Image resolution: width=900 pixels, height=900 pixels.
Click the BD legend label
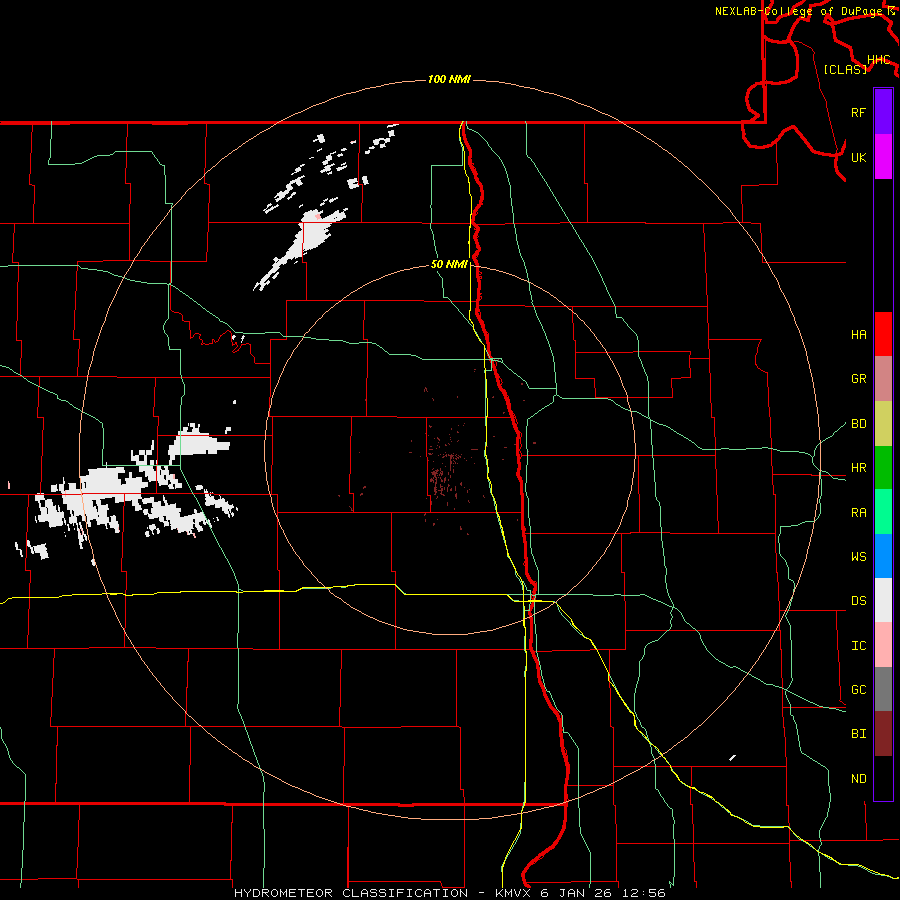[859, 424]
